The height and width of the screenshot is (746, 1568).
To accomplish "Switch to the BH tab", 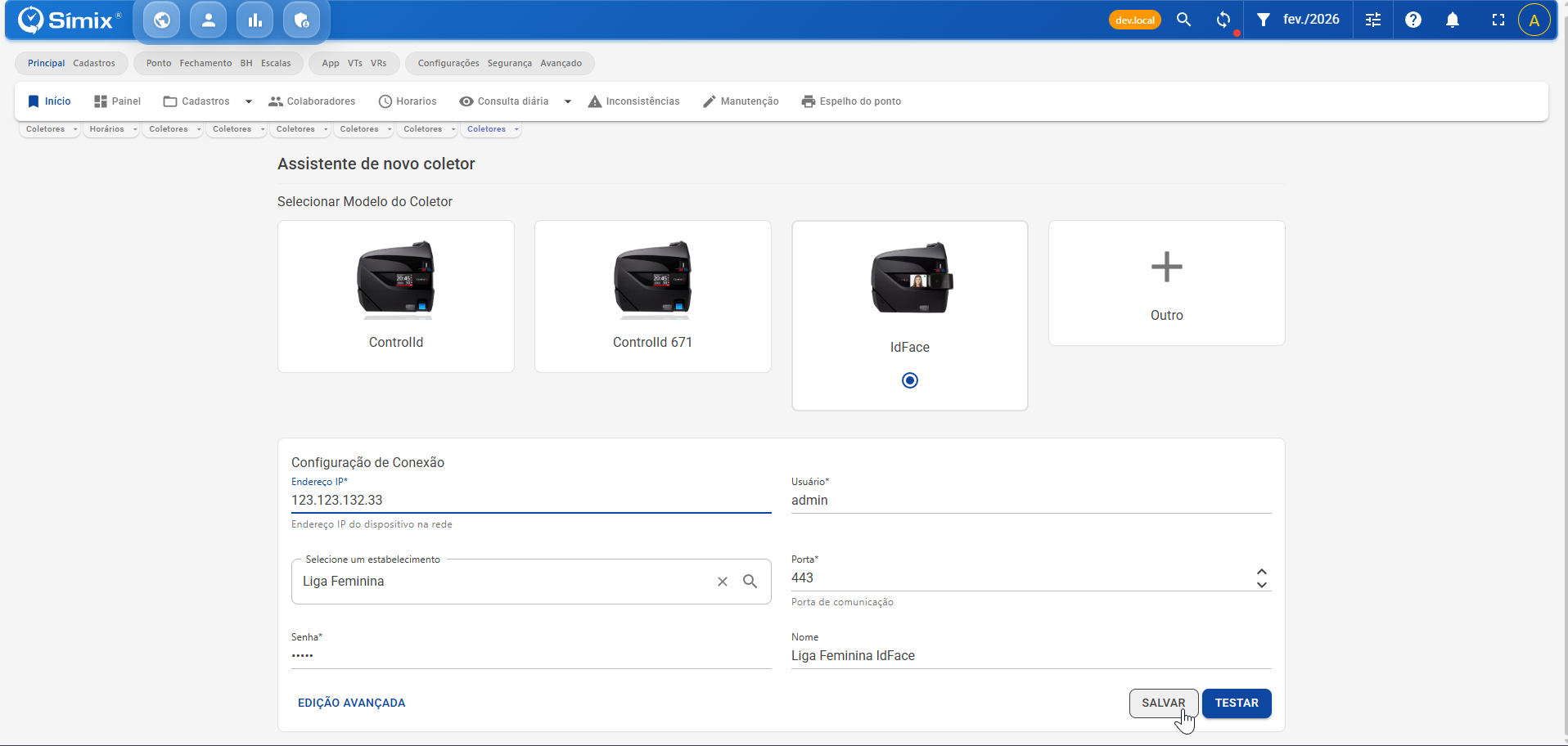I will [x=246, y=63].
